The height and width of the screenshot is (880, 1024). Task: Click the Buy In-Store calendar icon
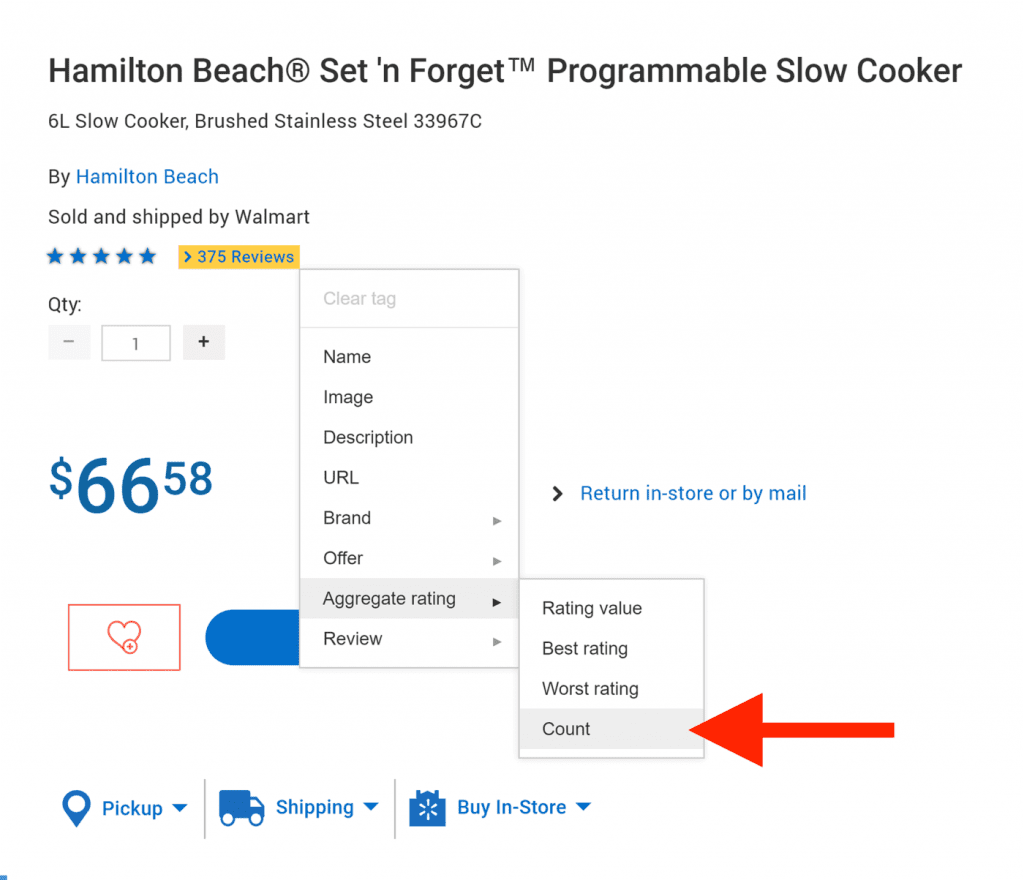(427, 808)
